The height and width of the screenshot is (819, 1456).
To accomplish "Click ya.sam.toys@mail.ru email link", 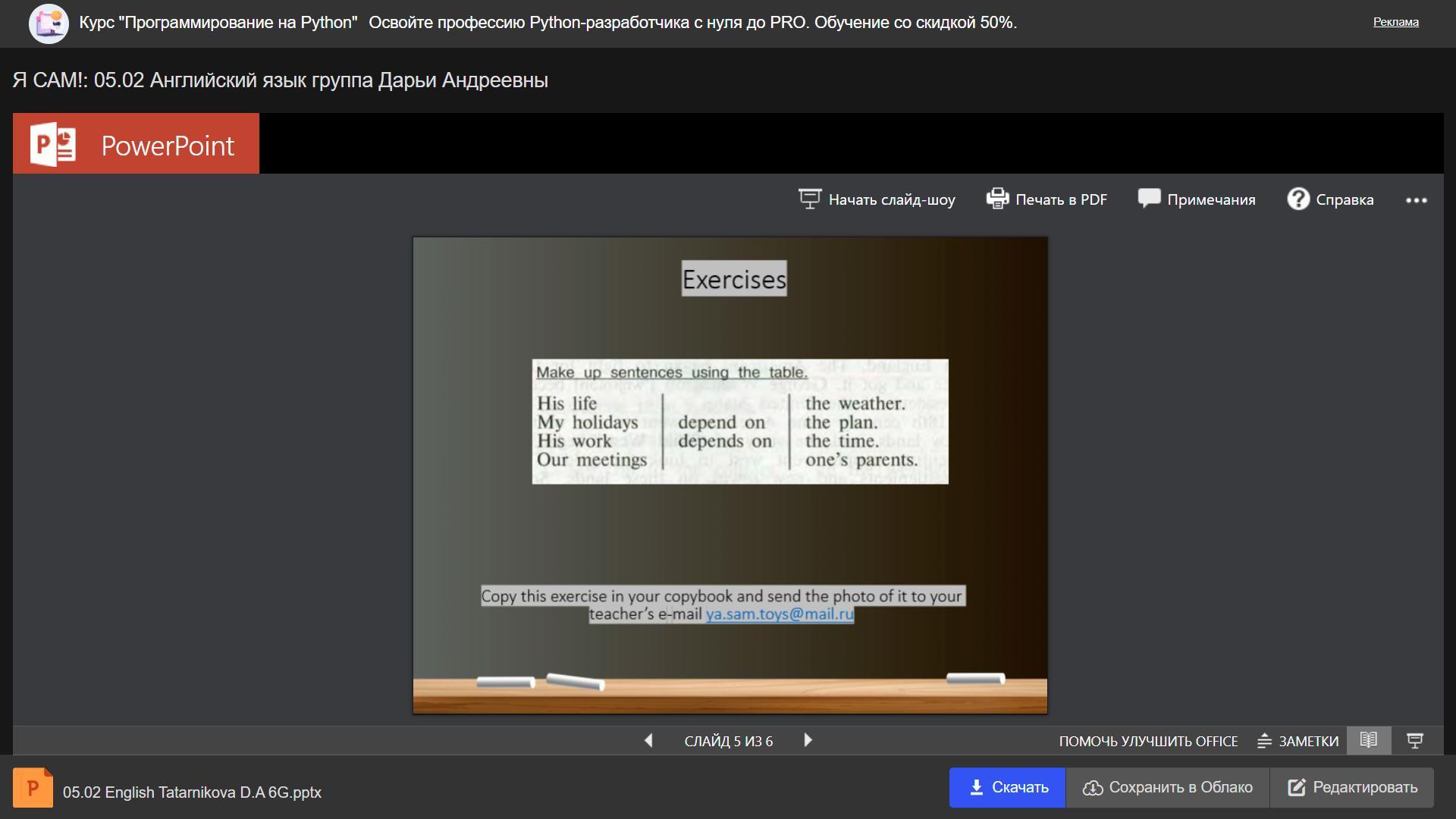I will tap(780, 614).
